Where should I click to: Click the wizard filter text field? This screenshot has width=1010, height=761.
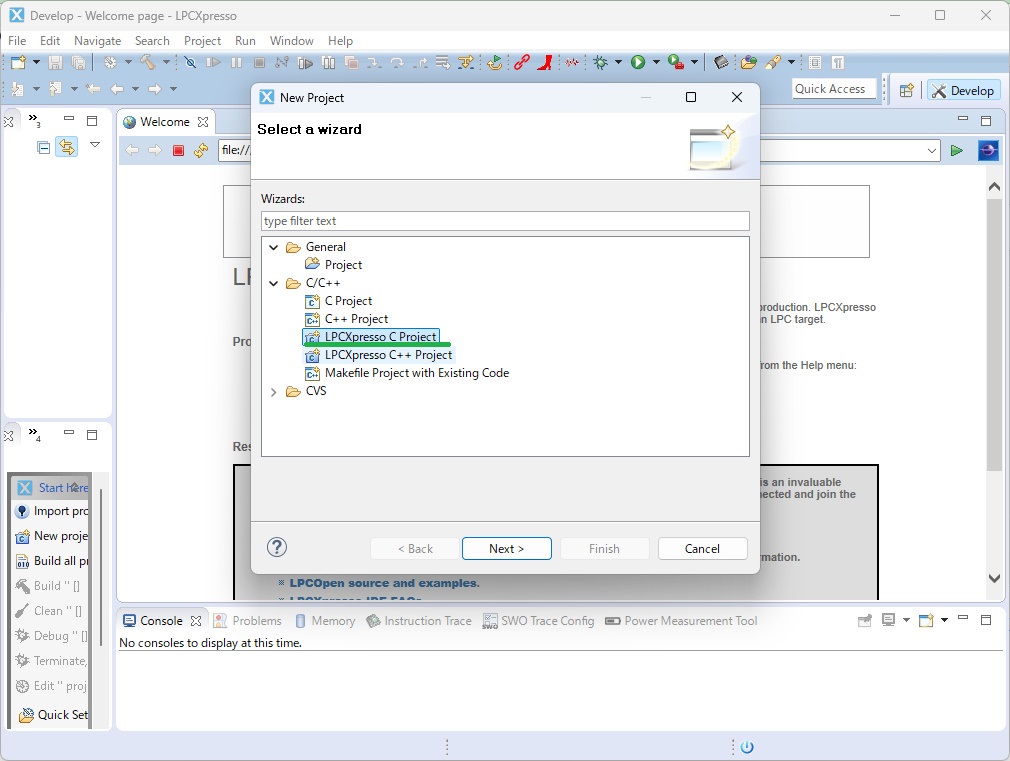(505, 221)
